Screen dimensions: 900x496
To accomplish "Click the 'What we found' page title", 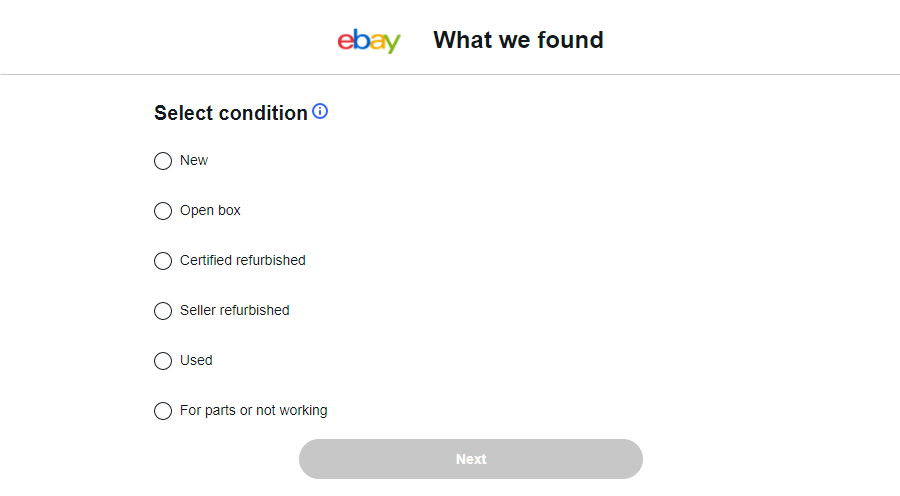I will coord(518,40).
